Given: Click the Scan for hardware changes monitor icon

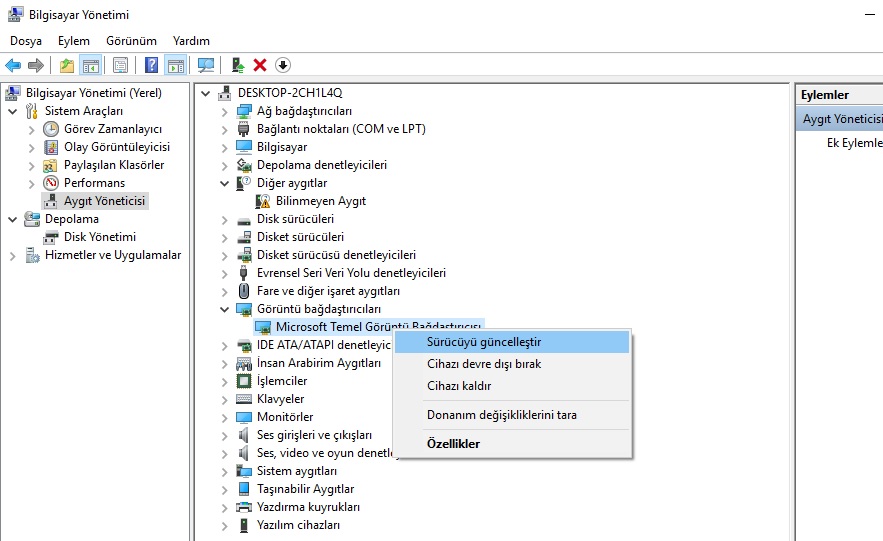Looking at the screenshot, I should pyautogui.click(x=206, y=65).
